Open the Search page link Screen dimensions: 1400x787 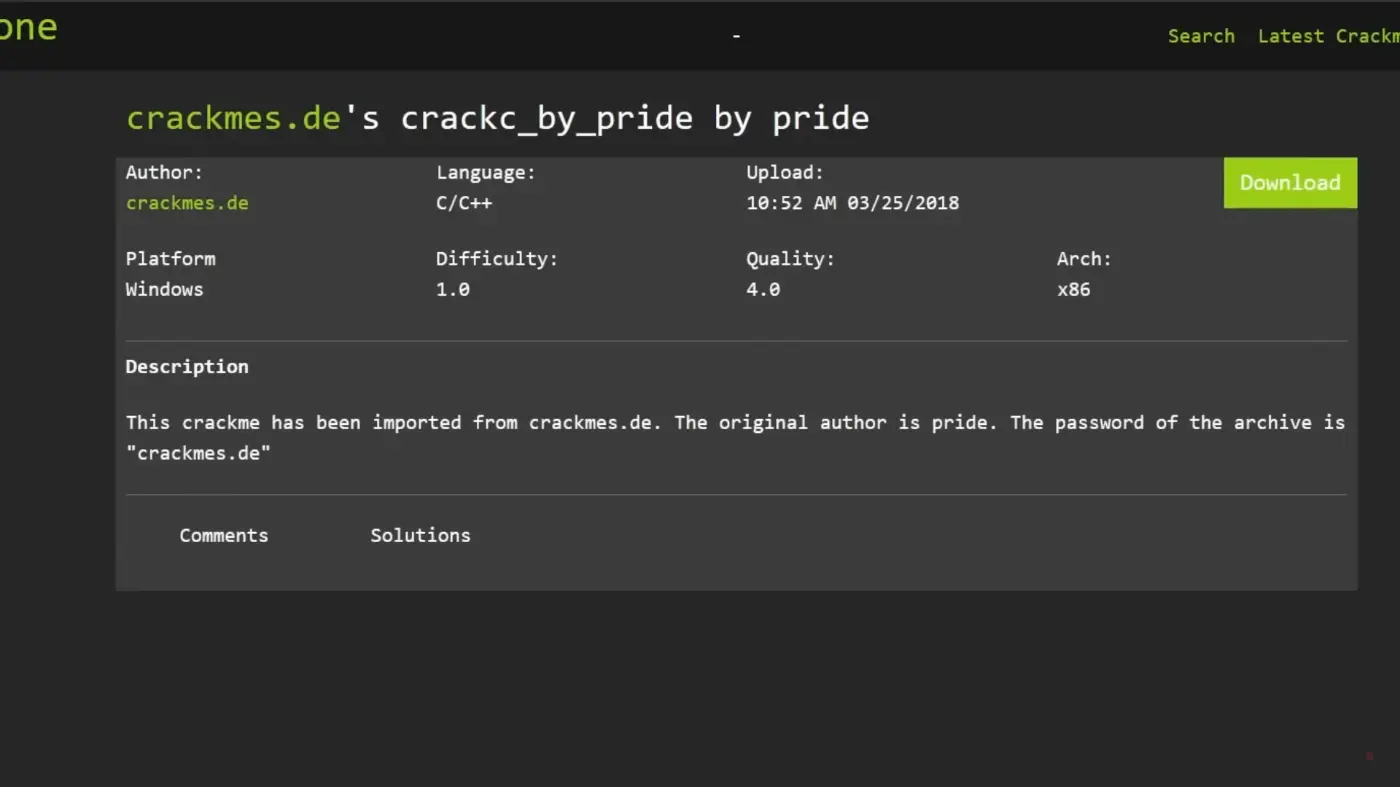click(x=1201, y=36)
